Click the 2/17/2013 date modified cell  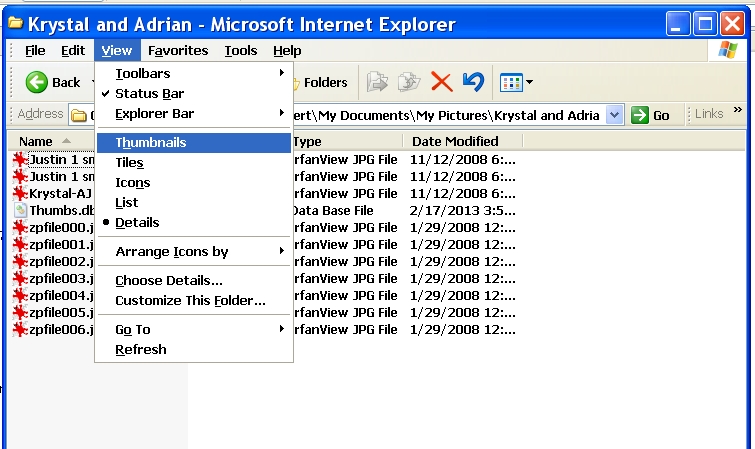pos(462,211)
